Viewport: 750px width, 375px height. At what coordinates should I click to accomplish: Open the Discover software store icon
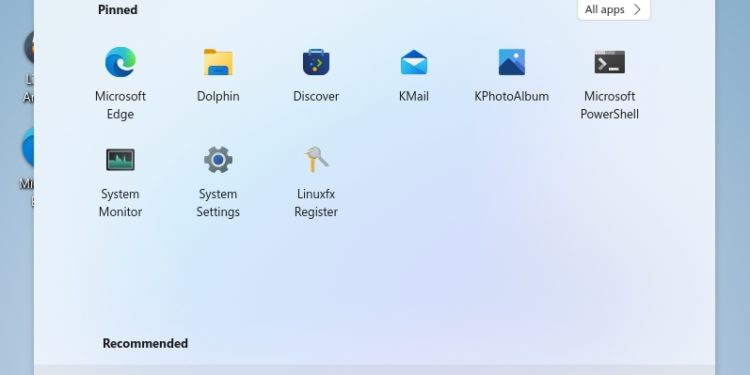tap(316, 62)
